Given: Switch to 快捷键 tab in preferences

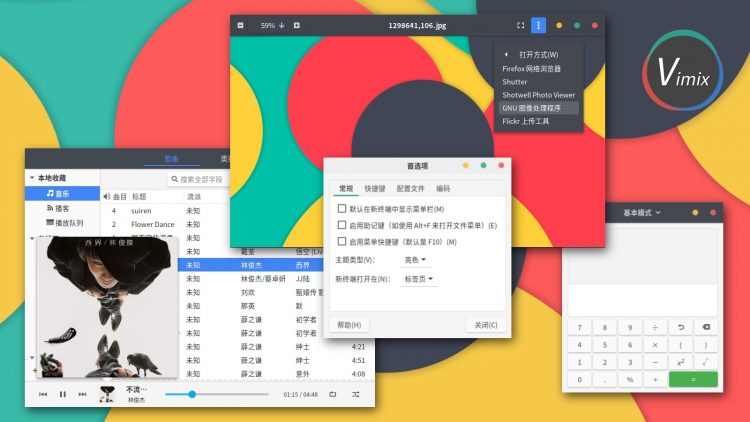Looking at the screenshot, I should point(375,189).
